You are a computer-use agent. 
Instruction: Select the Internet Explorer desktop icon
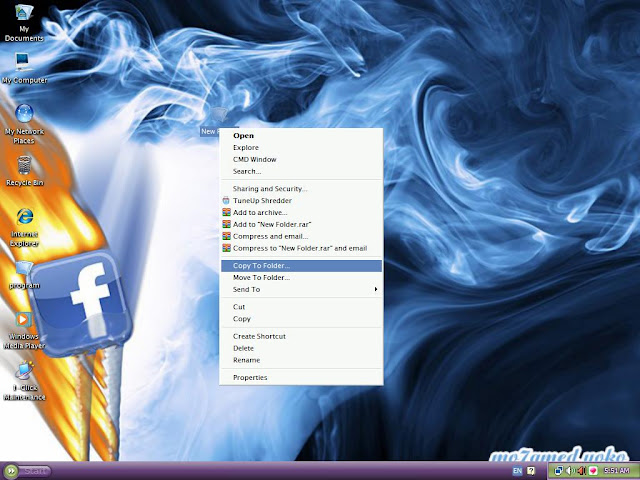coord(24,227)
